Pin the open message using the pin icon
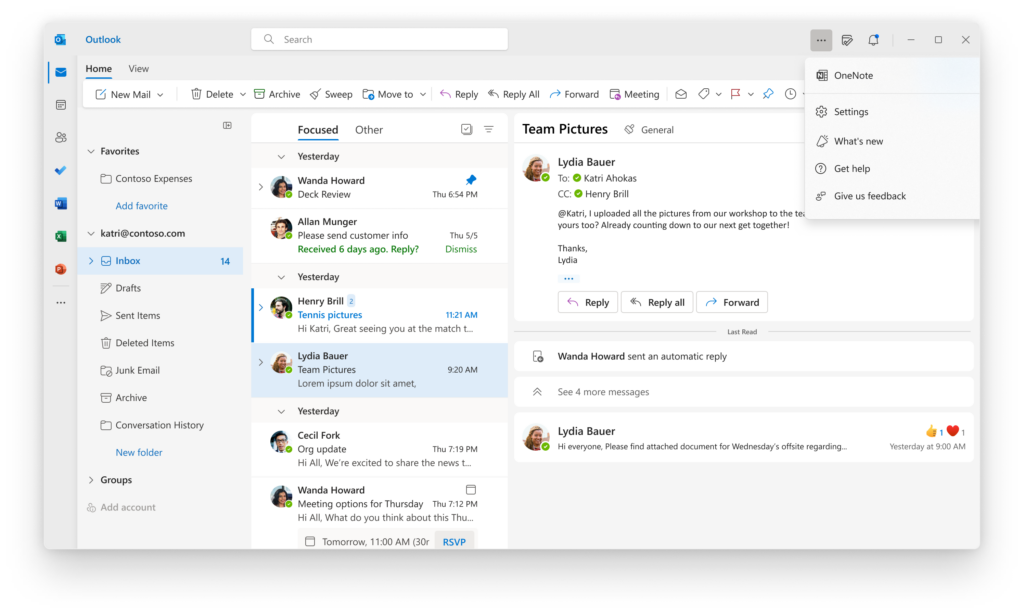The image size is (1024, 615). 768,93
